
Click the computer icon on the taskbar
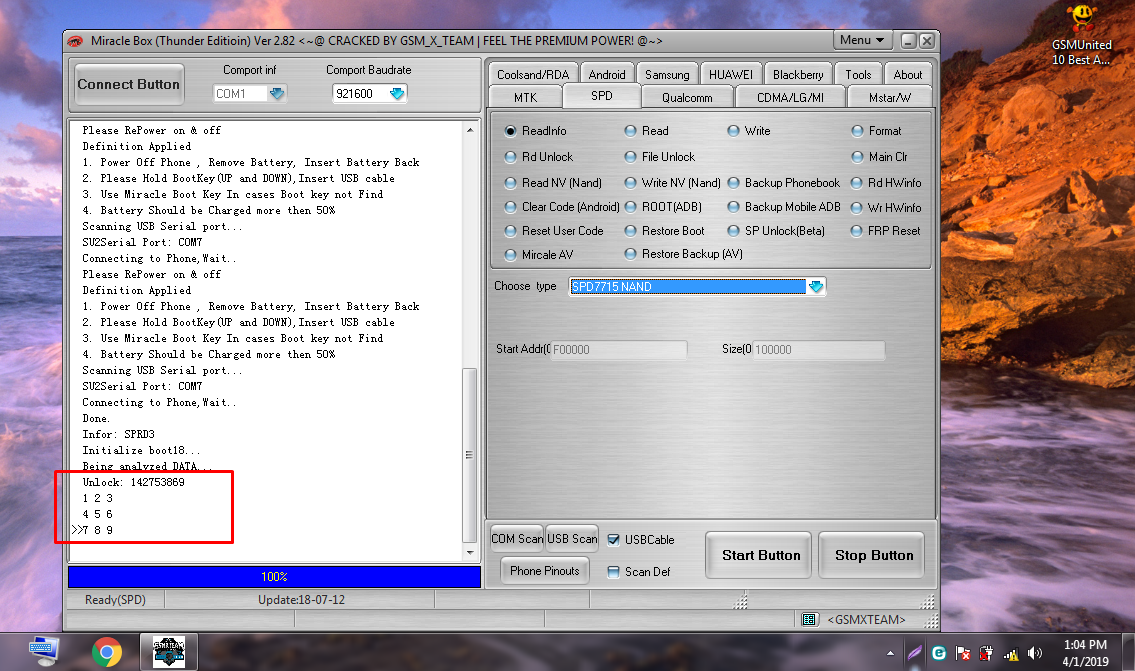pyautogui.click(x=44, y=652)
